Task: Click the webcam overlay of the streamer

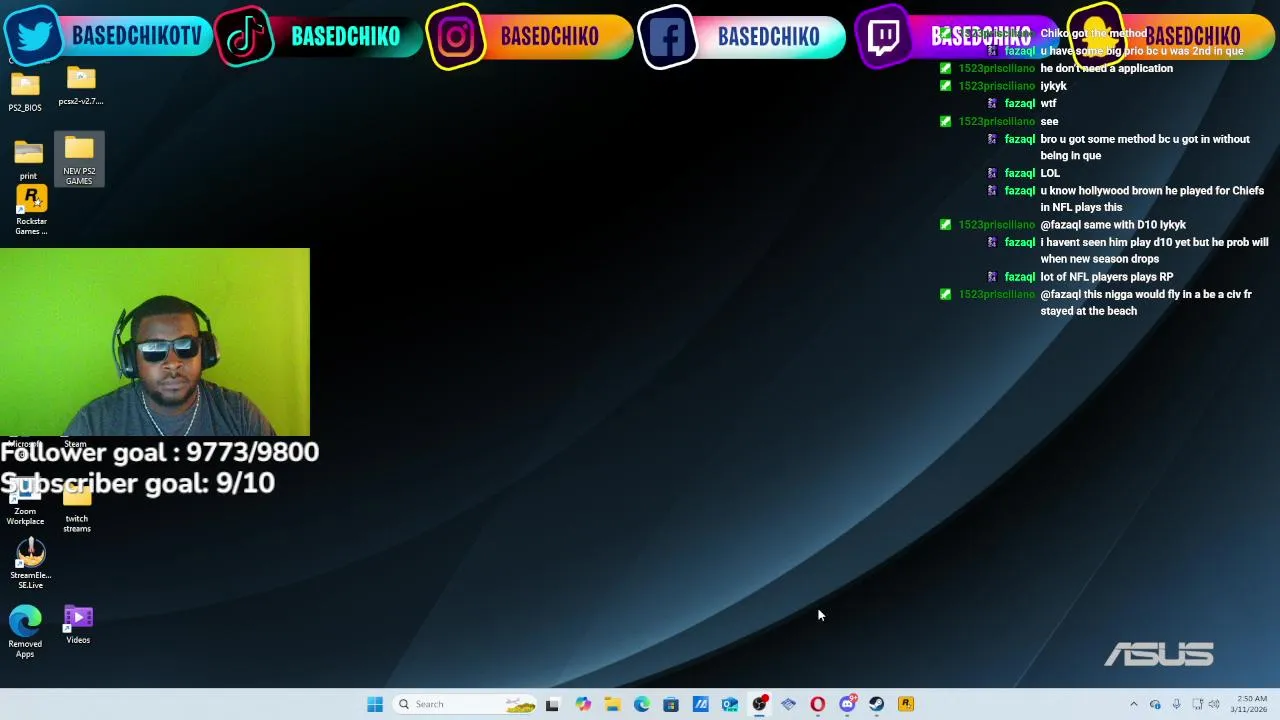Action: [x=155, y=342]
